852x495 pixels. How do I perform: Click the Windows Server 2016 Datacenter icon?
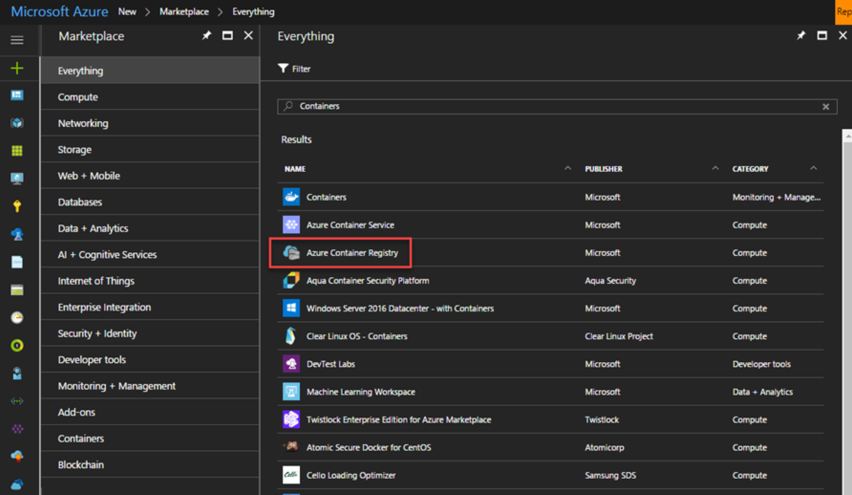(x=291, y=308)
